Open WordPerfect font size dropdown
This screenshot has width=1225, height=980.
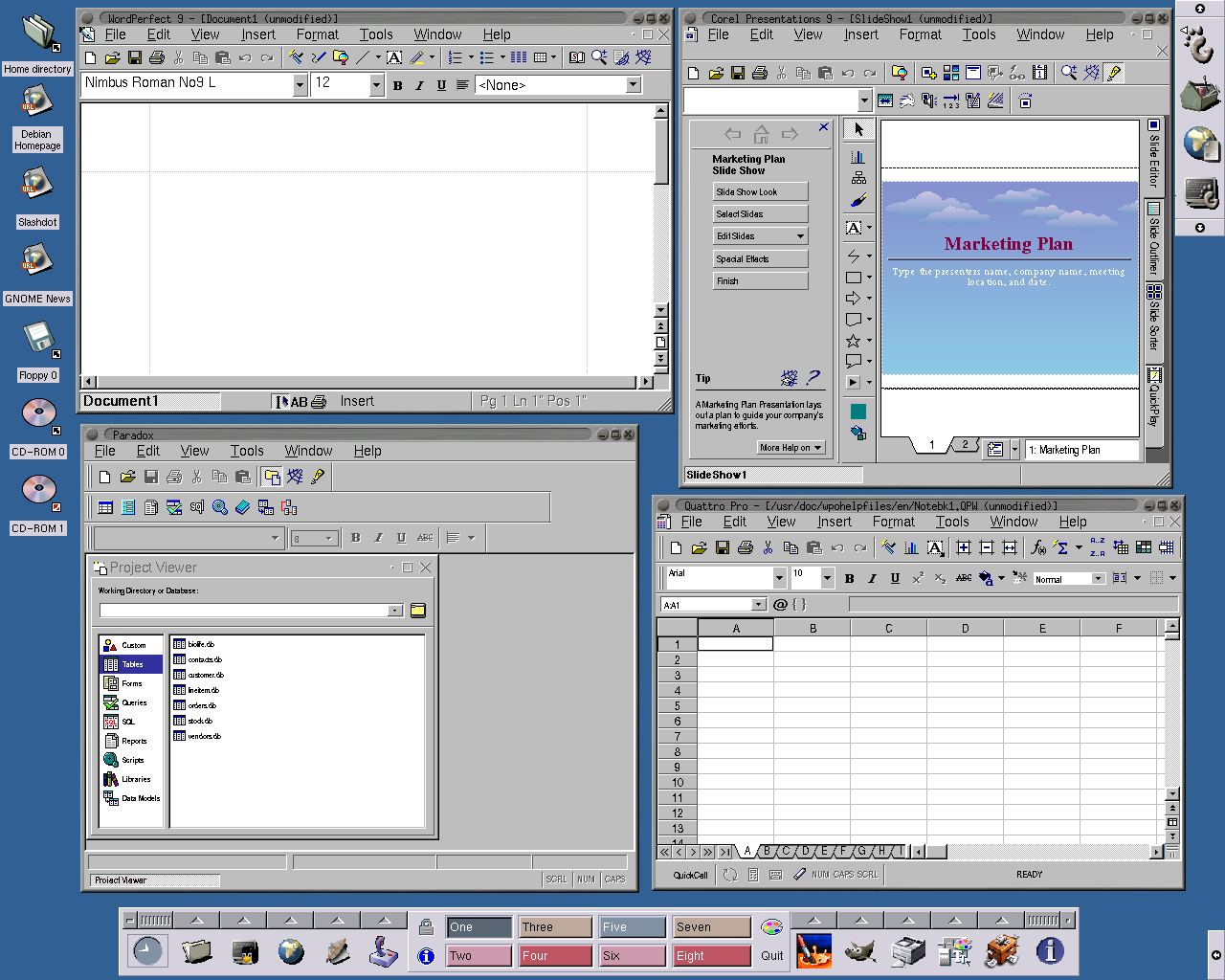pos(376,85)
